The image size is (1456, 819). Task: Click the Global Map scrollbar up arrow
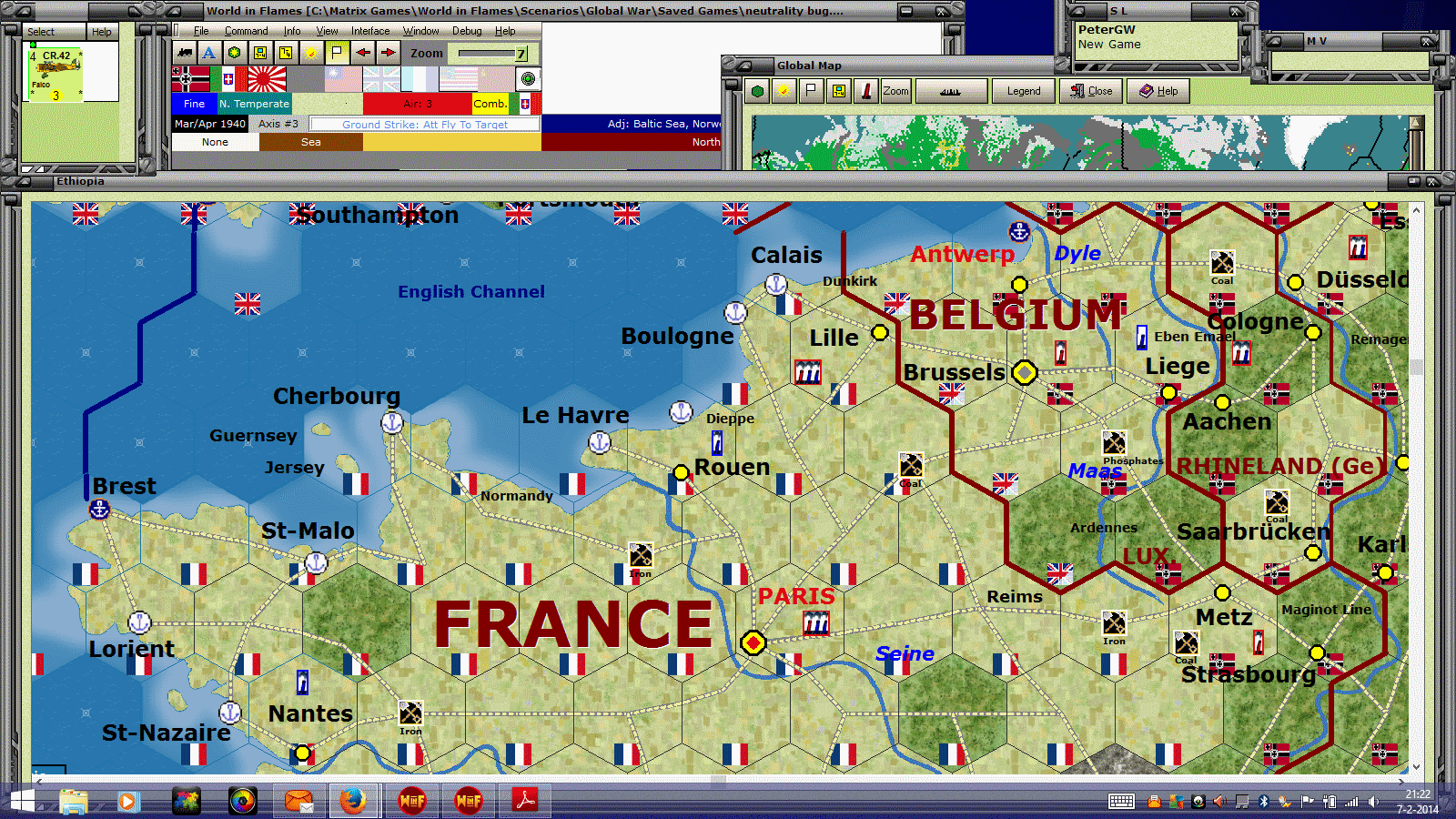[1415, 122]
